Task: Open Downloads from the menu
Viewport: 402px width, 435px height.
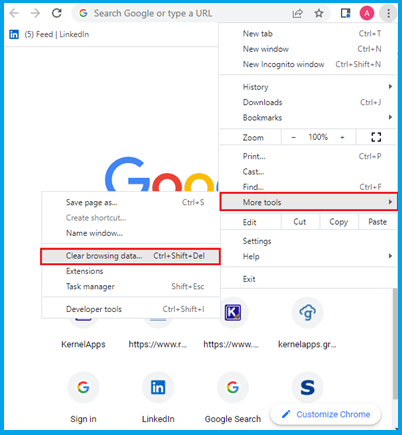Action: point(308,102)
